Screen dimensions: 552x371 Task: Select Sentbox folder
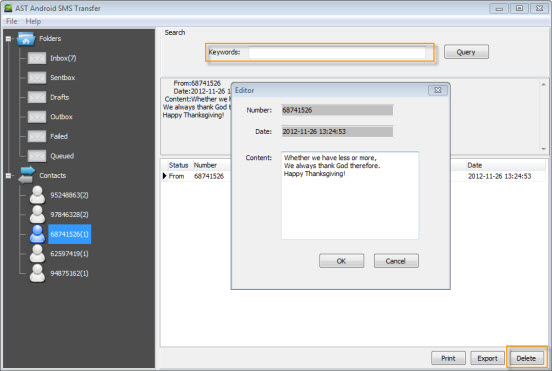coord(62,77)
